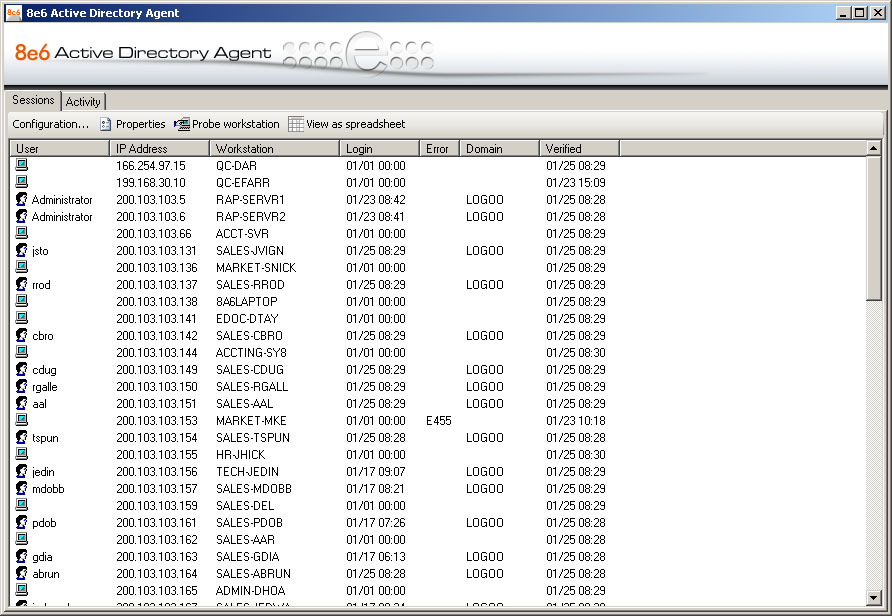
Task: Click the Probe workstation icon
Action: pos(181,124)
